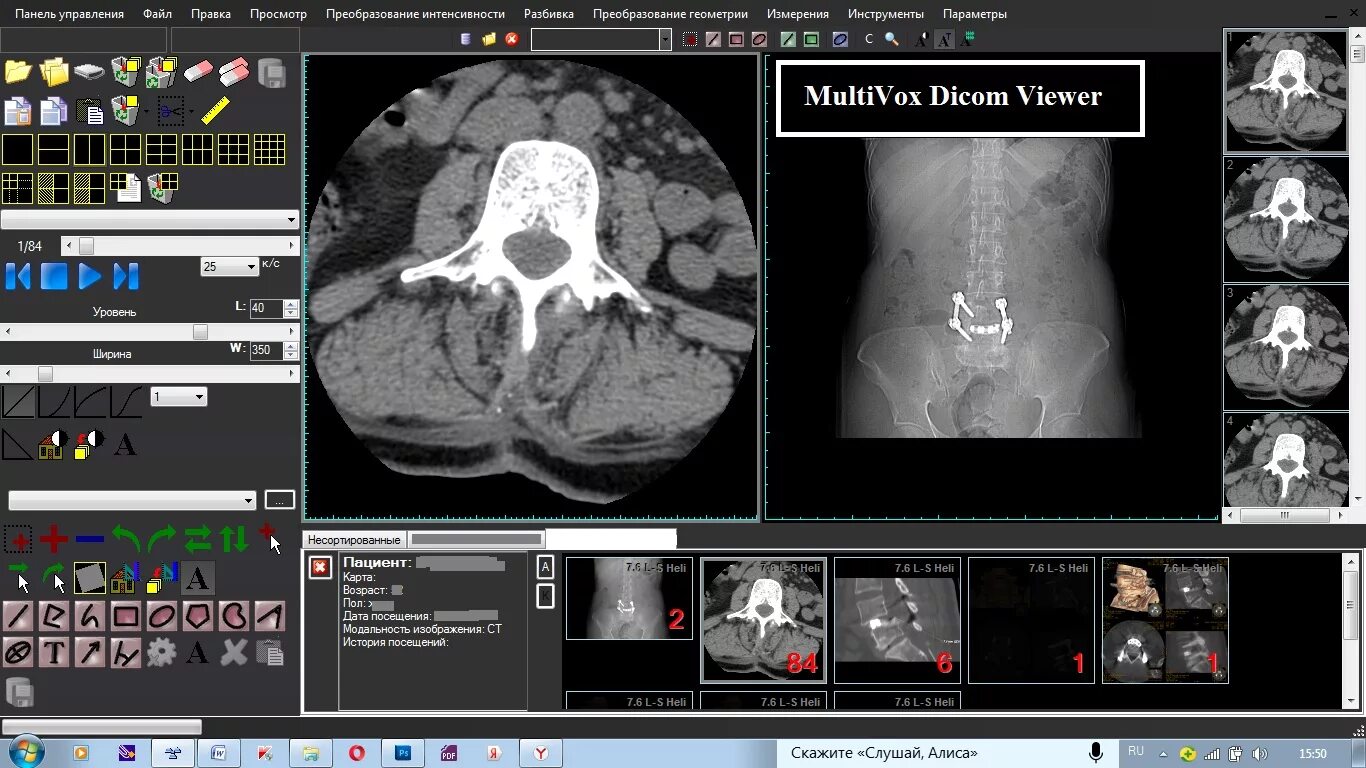Image resolution: width=1366 pixels, height=768 pixels.
Task: Select the S-shaped sigmoid curve icon
Action: point(126,402)
